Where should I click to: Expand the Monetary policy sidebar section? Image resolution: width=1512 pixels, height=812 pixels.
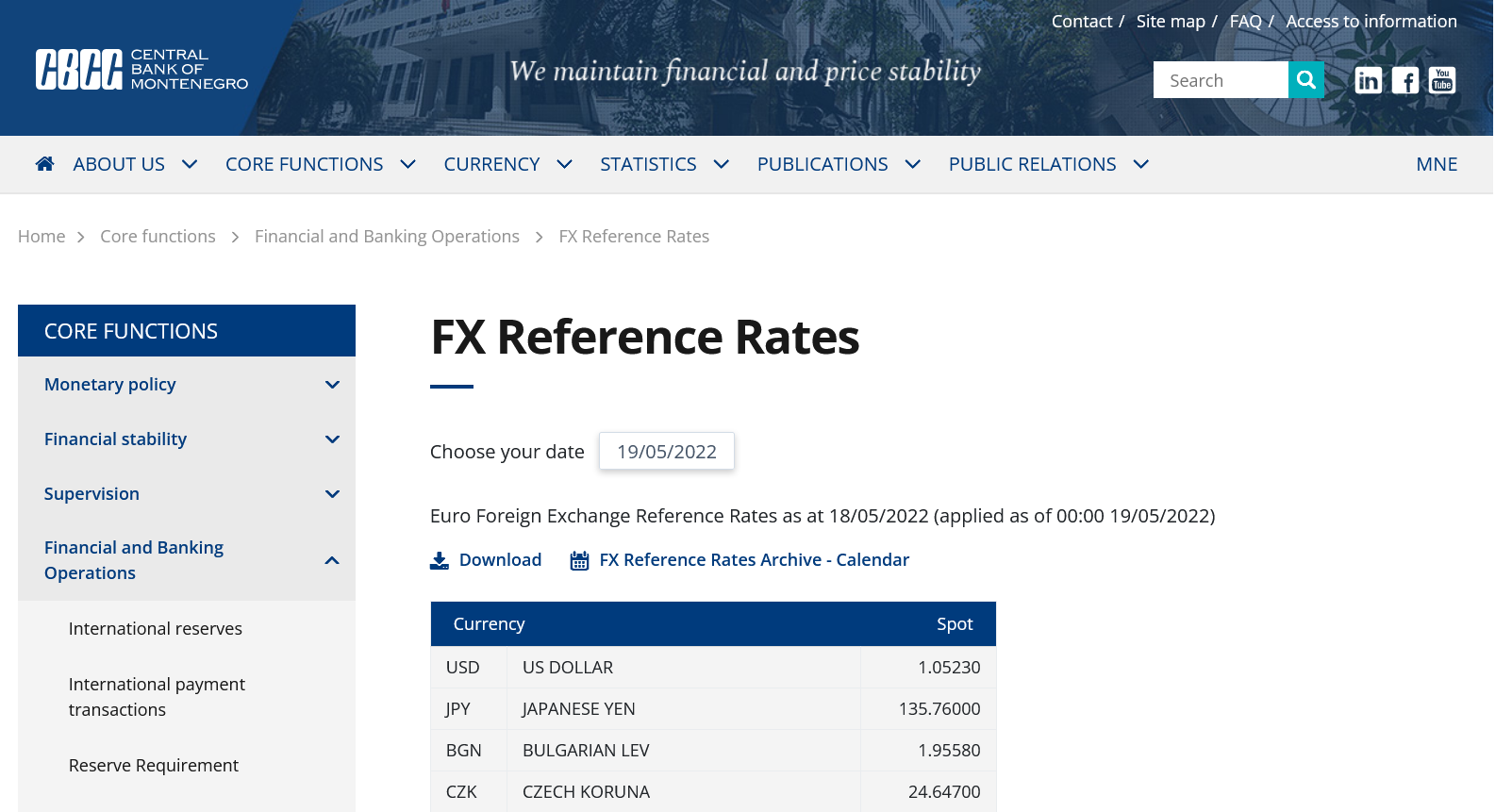(332, 385)
